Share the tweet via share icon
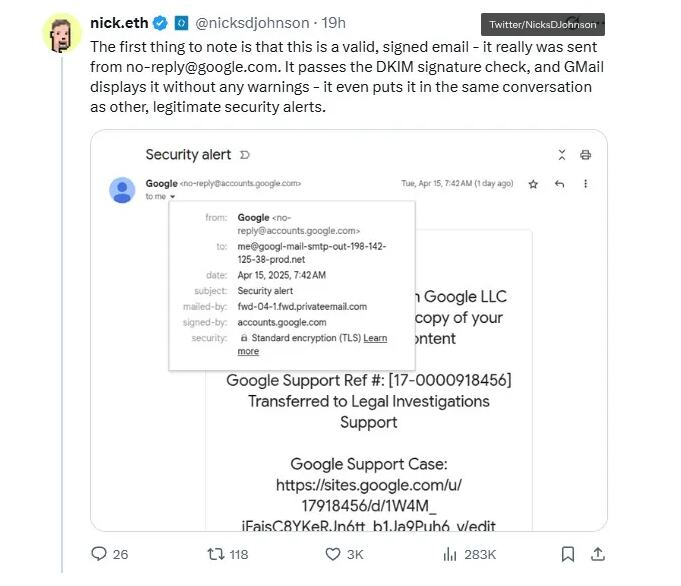The image size is (681, 586). [x=598, y=554]
